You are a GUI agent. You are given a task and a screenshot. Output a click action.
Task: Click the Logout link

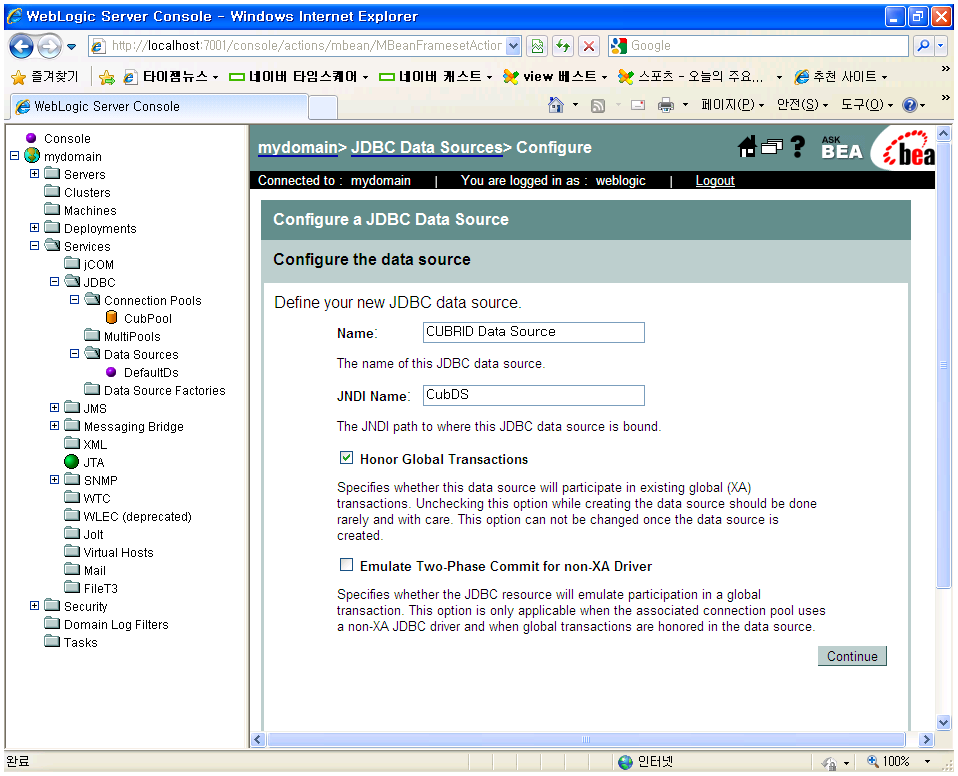click(x=715, y=180)
